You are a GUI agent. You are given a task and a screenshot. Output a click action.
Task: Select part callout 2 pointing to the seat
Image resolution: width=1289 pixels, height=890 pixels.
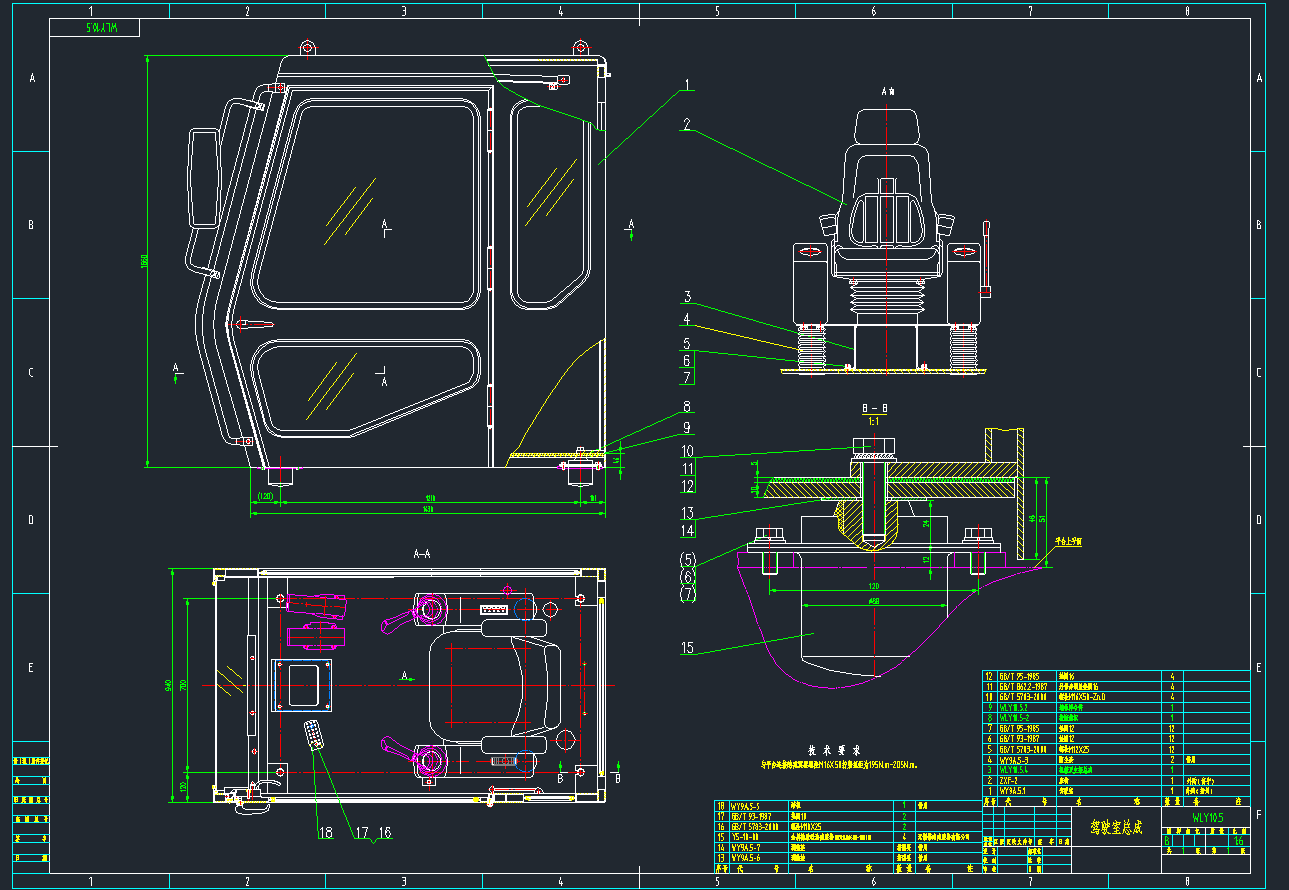coord(687,125)
